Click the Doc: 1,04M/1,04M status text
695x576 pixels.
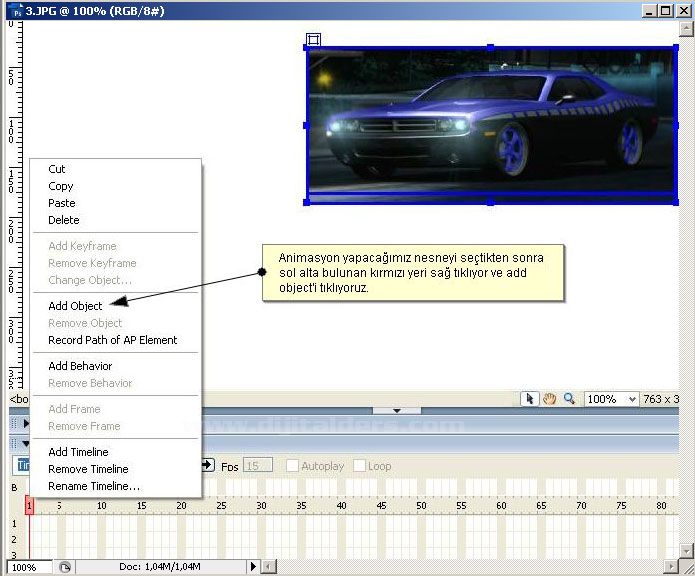click(x=160, y=567)
